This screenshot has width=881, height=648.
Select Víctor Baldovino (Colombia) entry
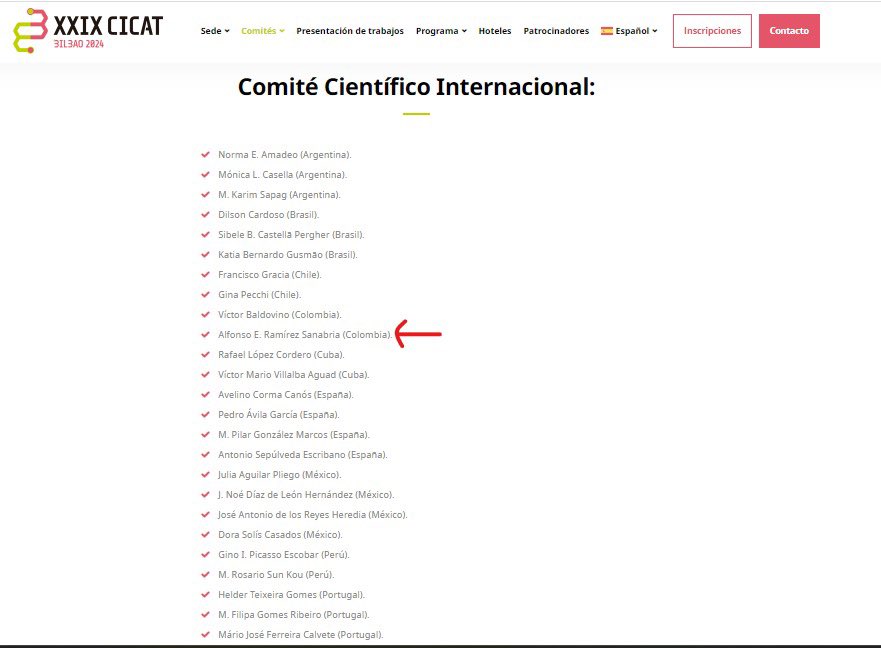click(x=280, y=315)
